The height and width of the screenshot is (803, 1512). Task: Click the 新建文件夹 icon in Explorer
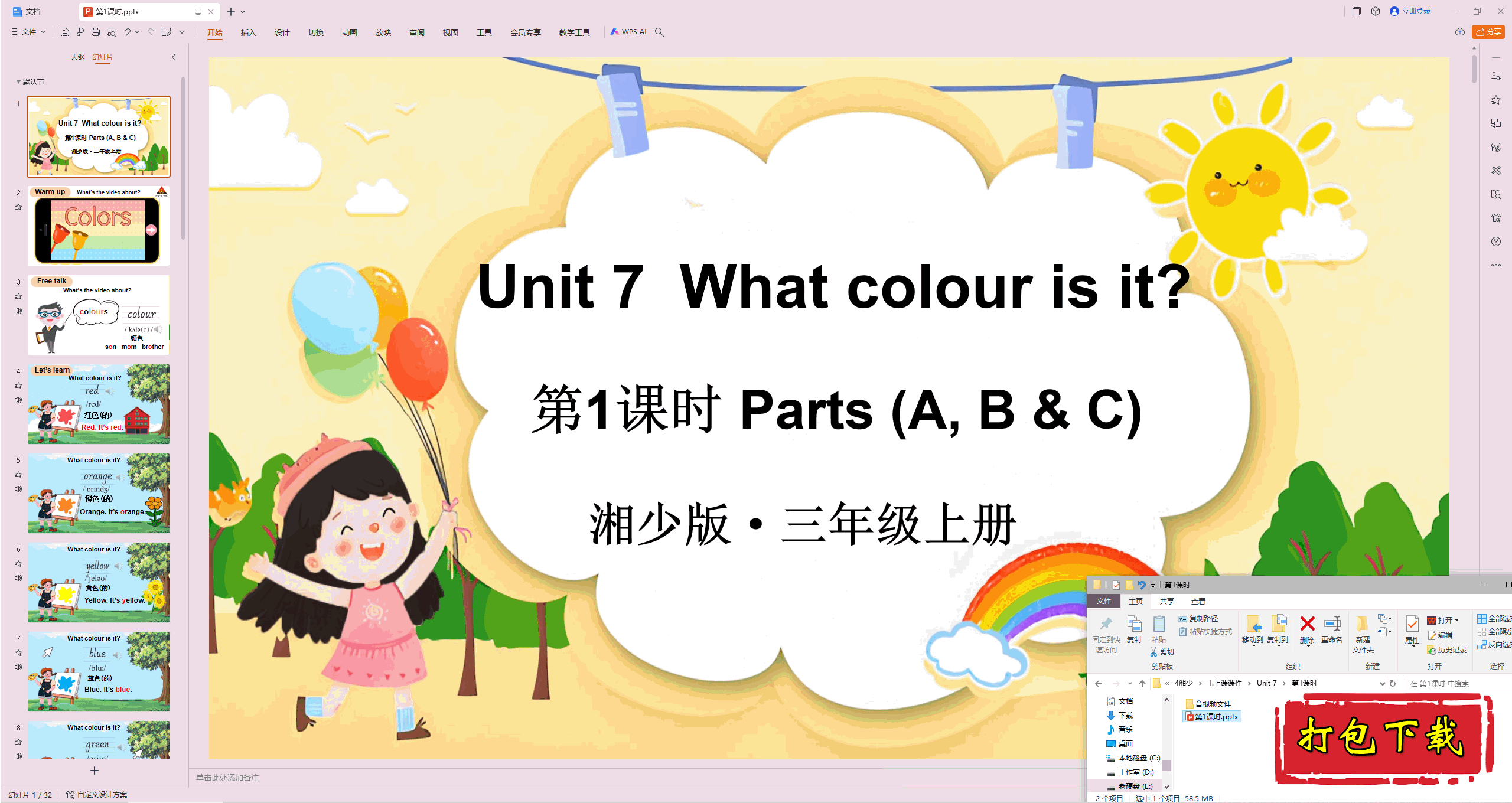click(x=1363, y=624)
